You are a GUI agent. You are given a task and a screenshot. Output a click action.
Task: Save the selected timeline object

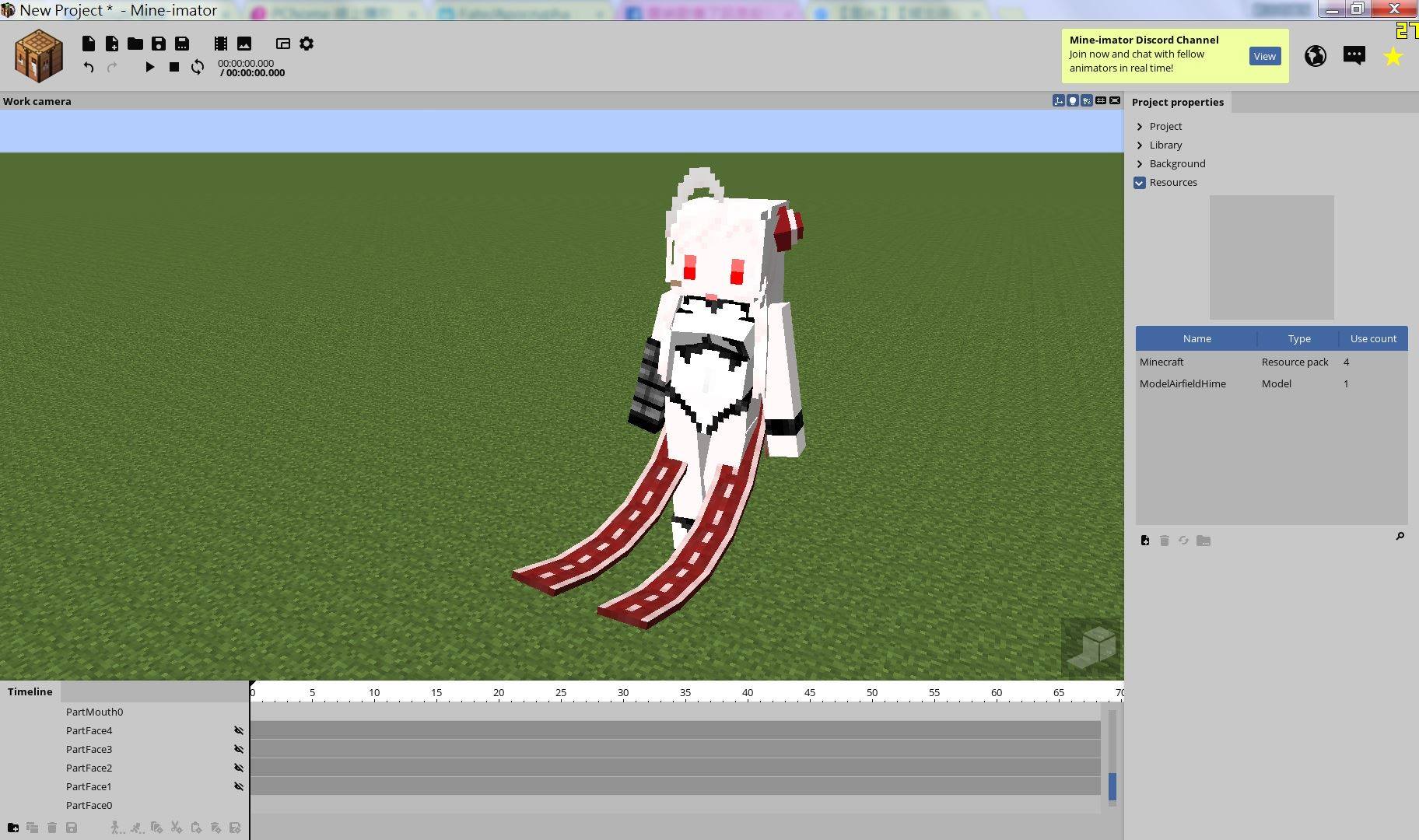point(72,828)
